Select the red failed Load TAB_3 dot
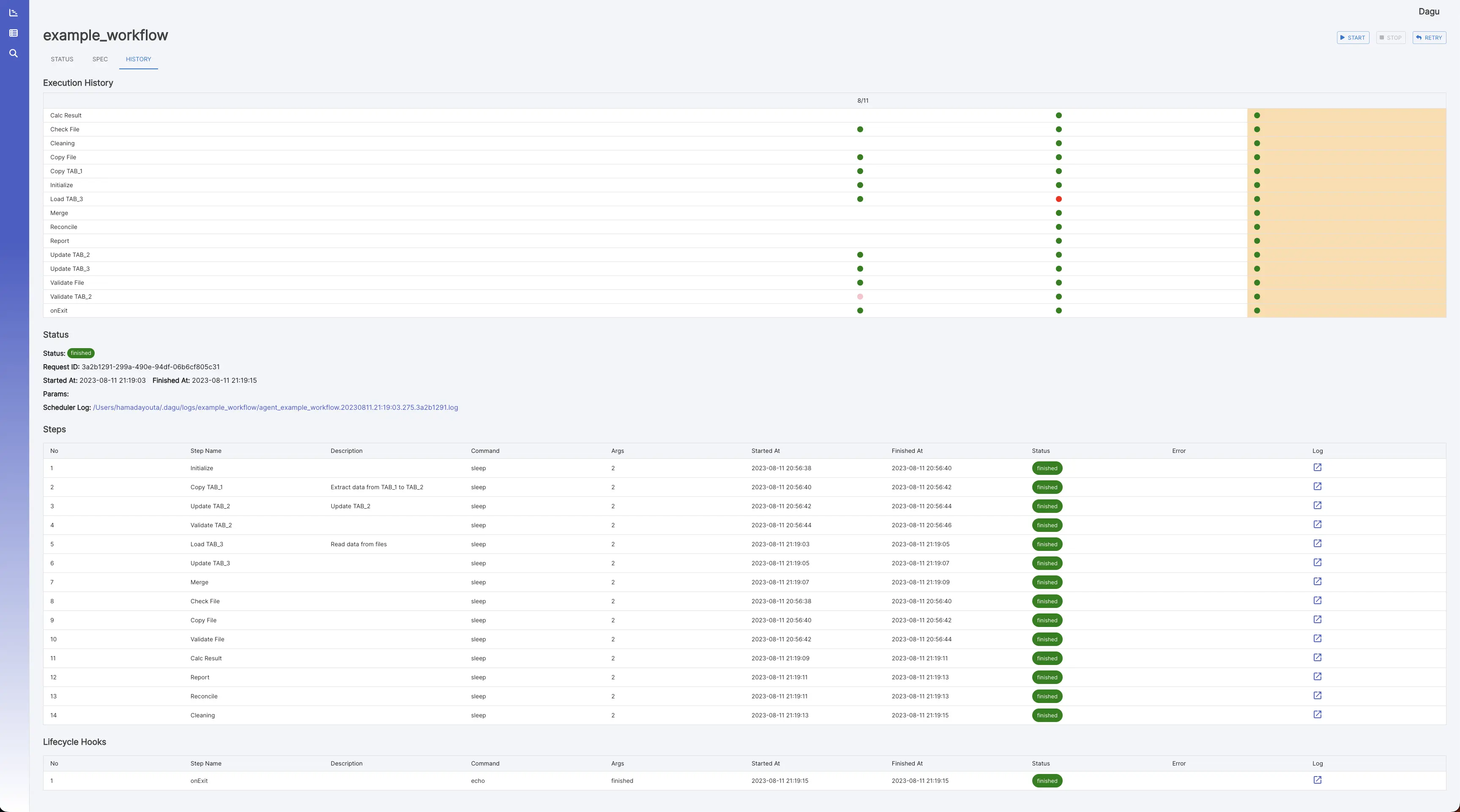Image resolution: width=1460 pixels, height=812 pixels. [1058, 199]
